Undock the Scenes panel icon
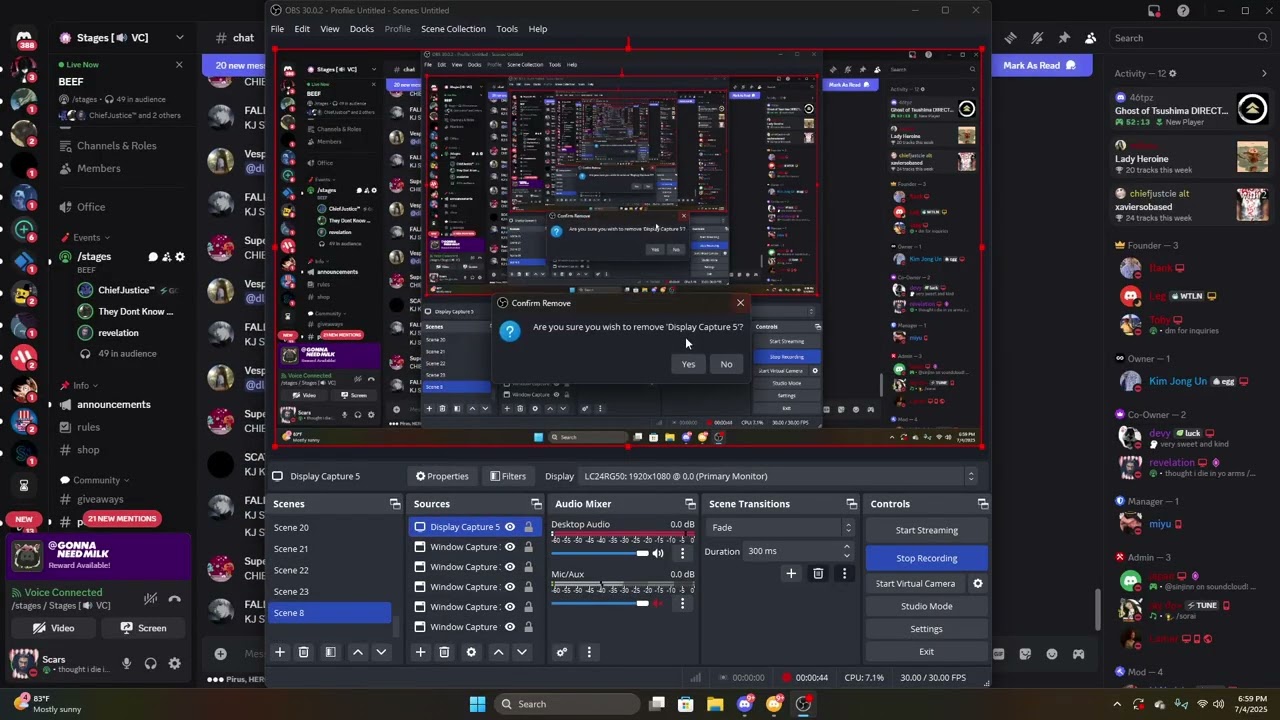This screenshot has width=1280, height=720. click(395, 504)
